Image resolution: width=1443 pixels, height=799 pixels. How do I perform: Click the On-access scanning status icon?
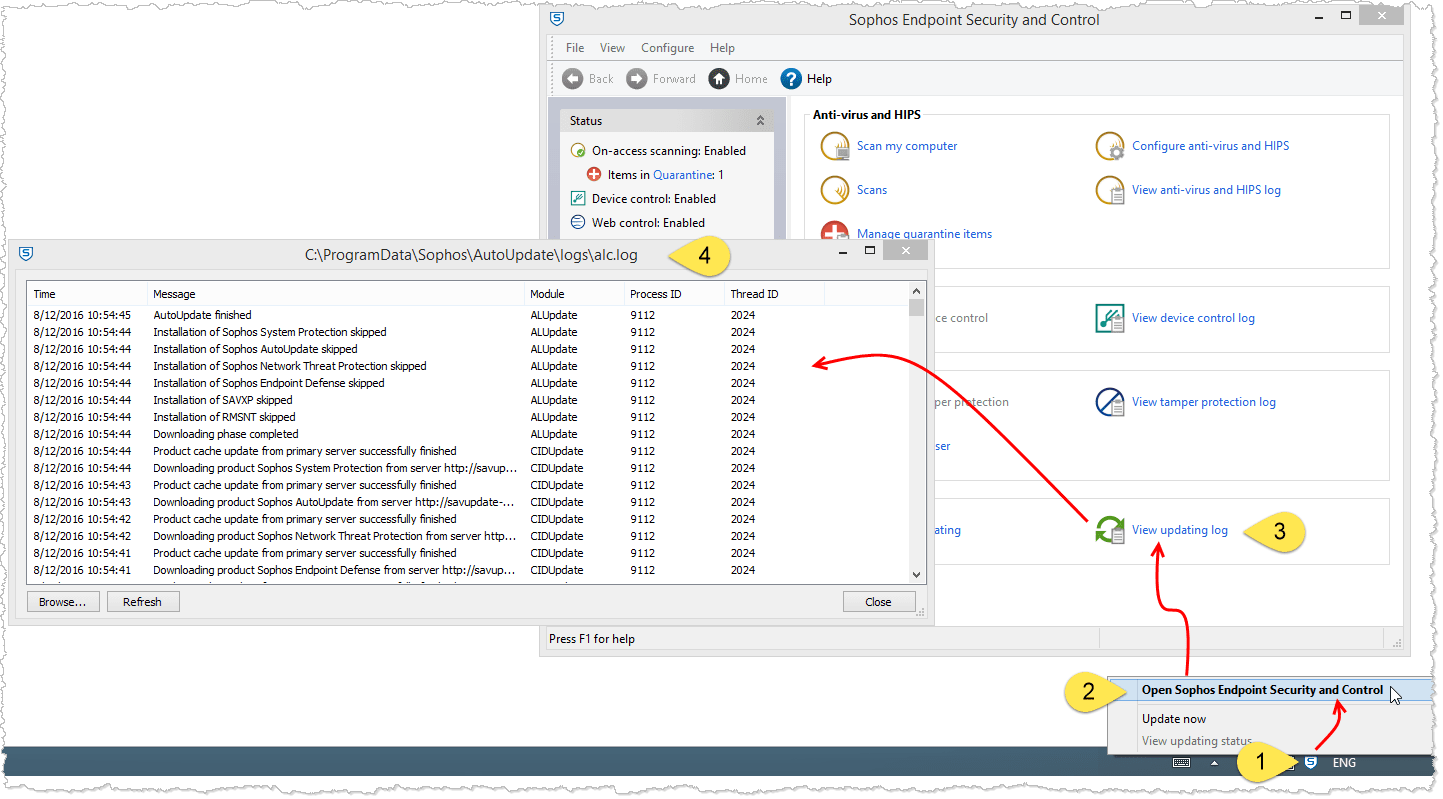(x=577, y=151)
